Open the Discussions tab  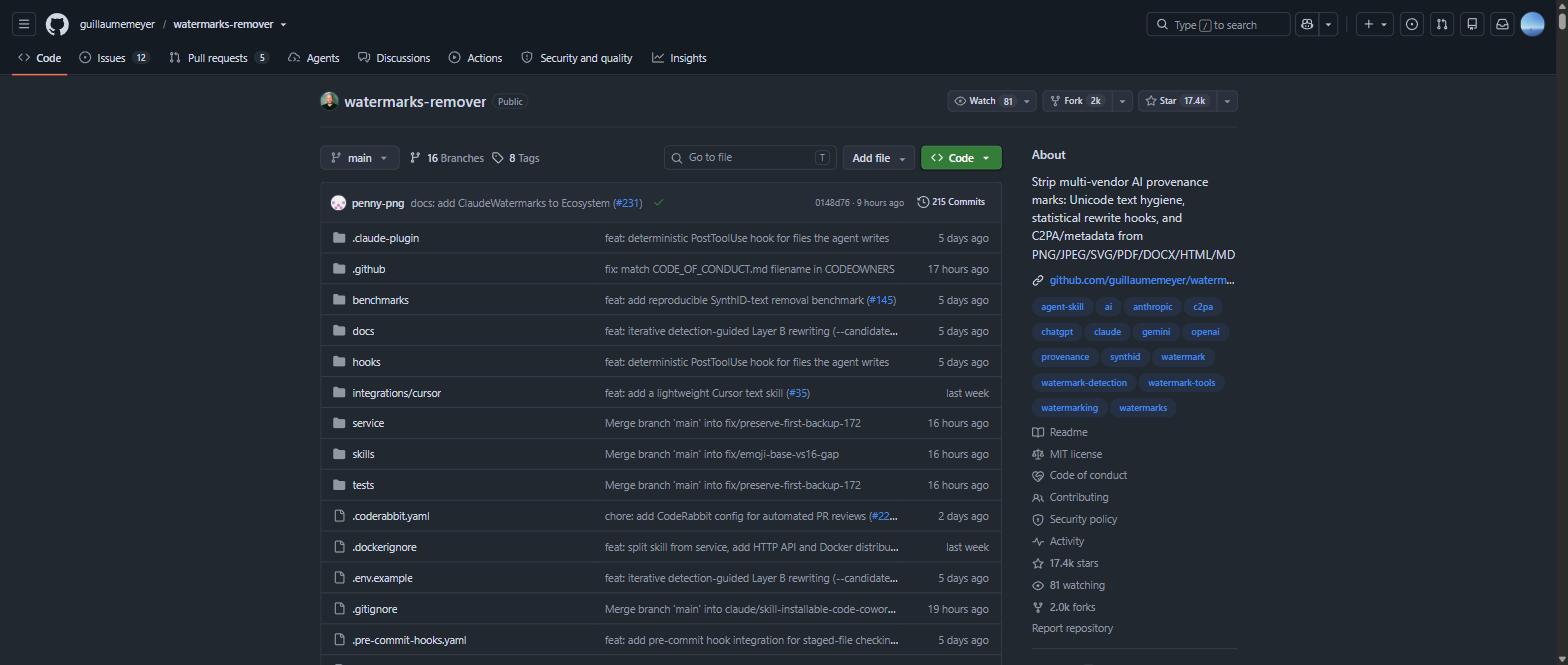394,58
